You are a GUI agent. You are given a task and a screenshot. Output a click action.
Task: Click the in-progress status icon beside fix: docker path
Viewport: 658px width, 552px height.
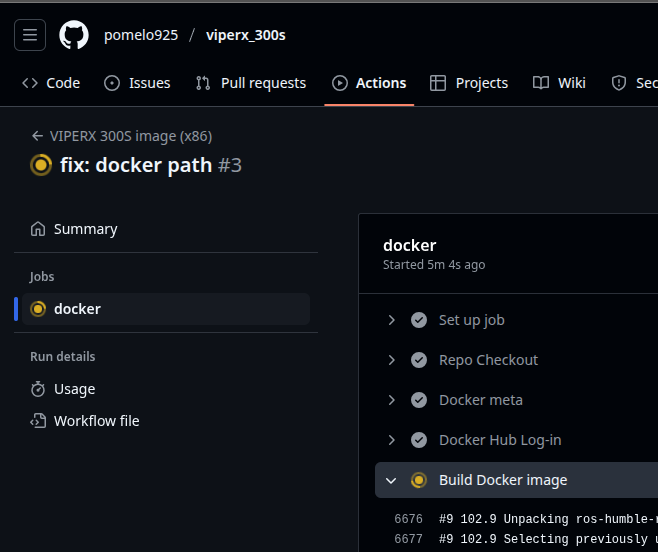[41, 165]
